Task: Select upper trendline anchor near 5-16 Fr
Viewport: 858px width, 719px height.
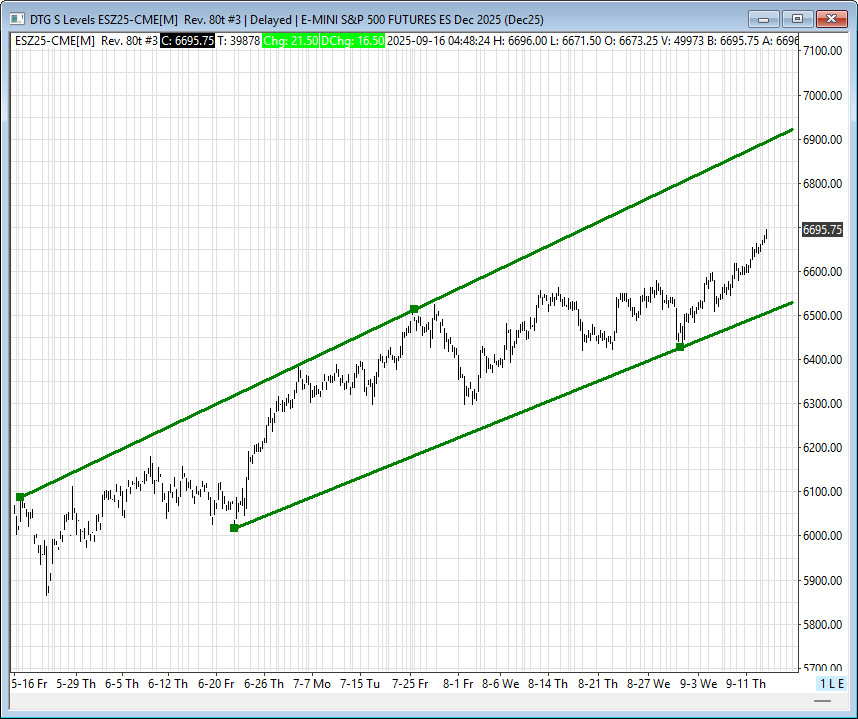Action: pos(20,497)
